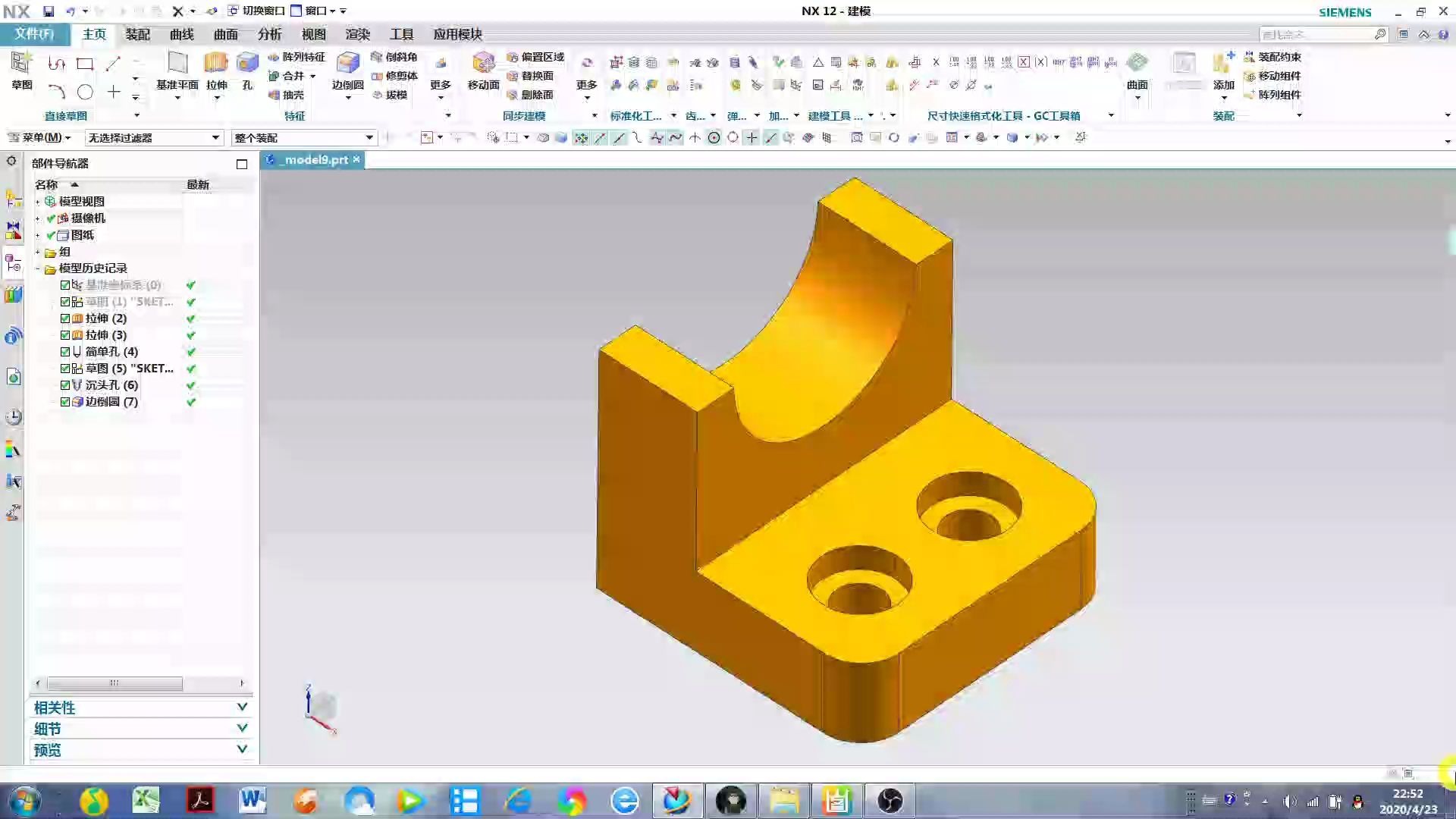Click the part navigator horizontal scrollbar

114,683
